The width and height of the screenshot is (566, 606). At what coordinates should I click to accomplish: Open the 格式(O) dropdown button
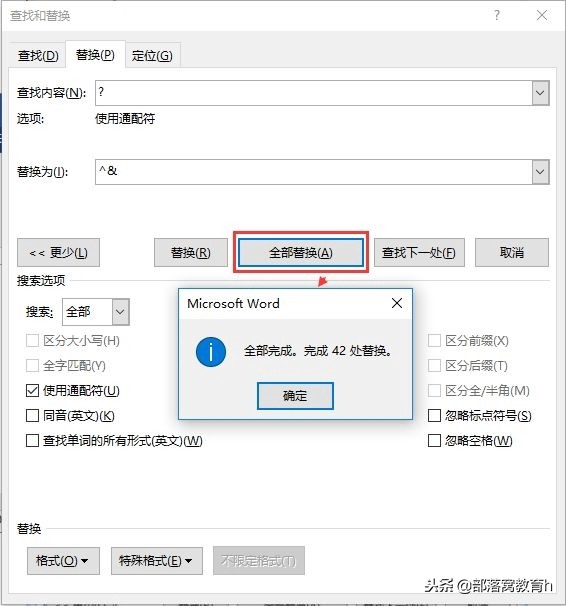[x=63, y=561]
